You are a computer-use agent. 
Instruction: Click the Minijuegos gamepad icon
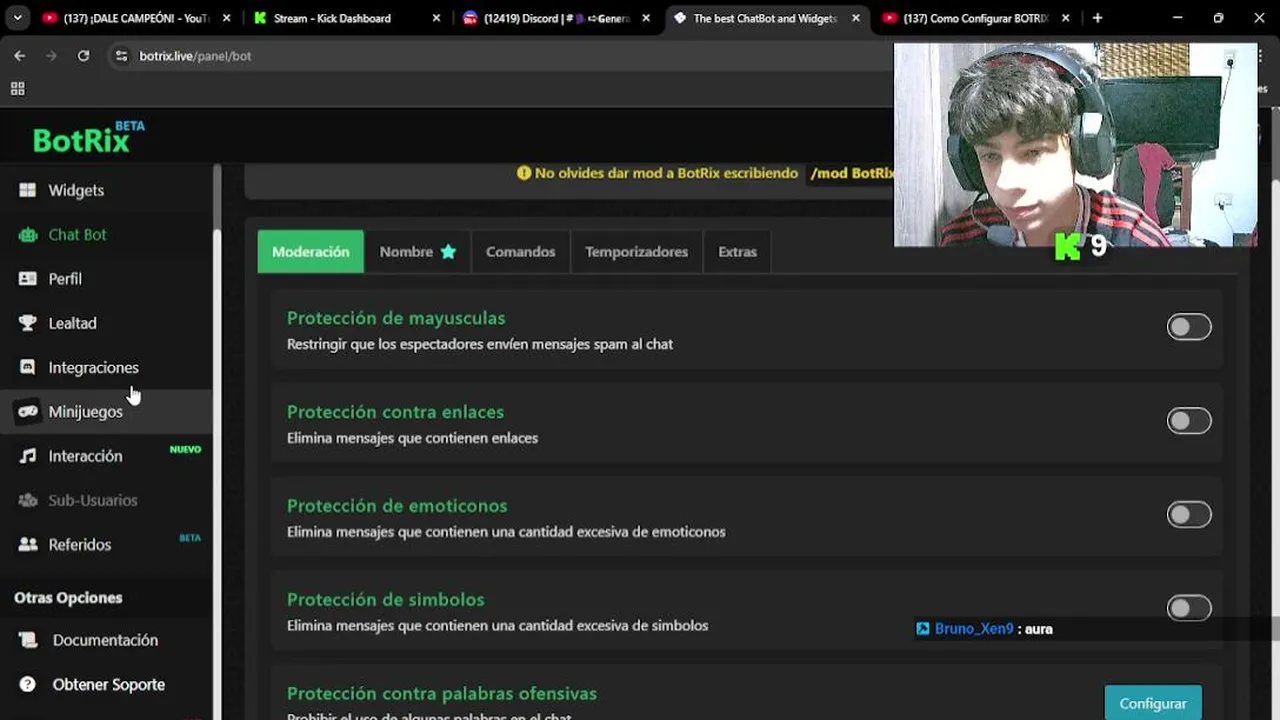[x=28, y=411]
